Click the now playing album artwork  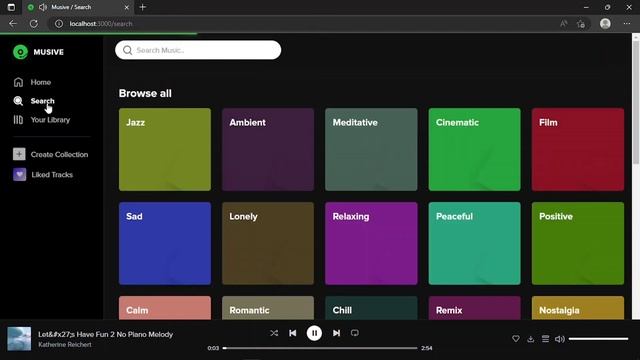(x=19, y=339)
